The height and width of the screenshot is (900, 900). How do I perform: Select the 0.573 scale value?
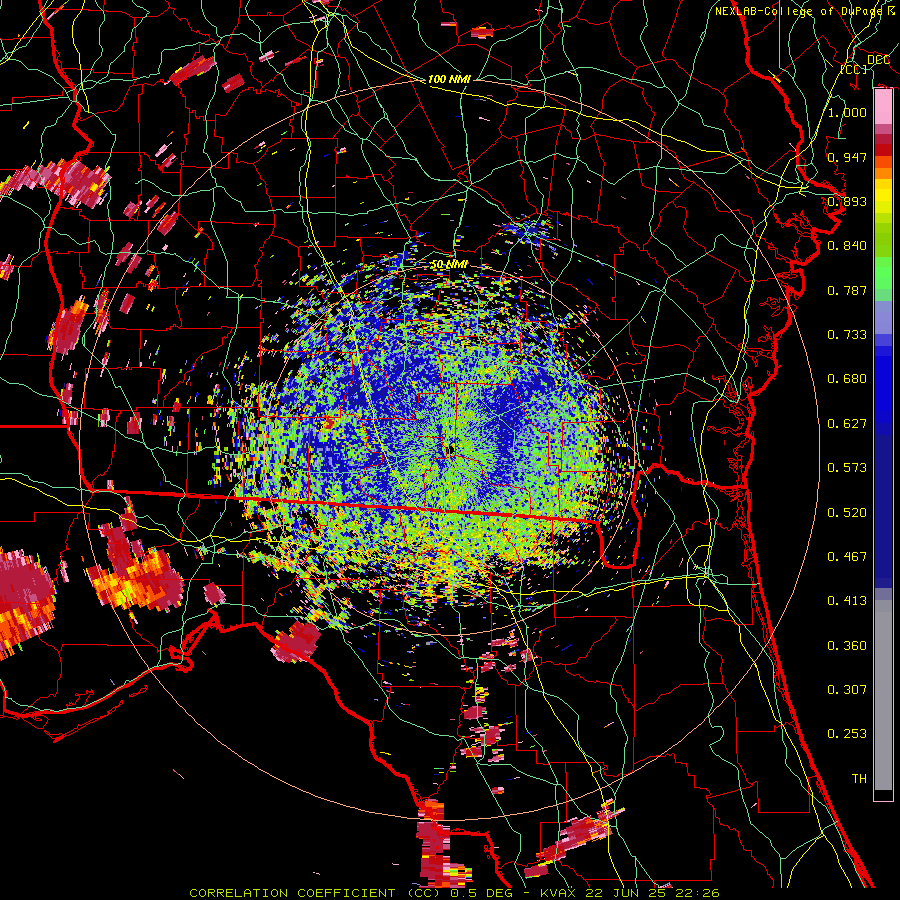click(x=847, y=468)
